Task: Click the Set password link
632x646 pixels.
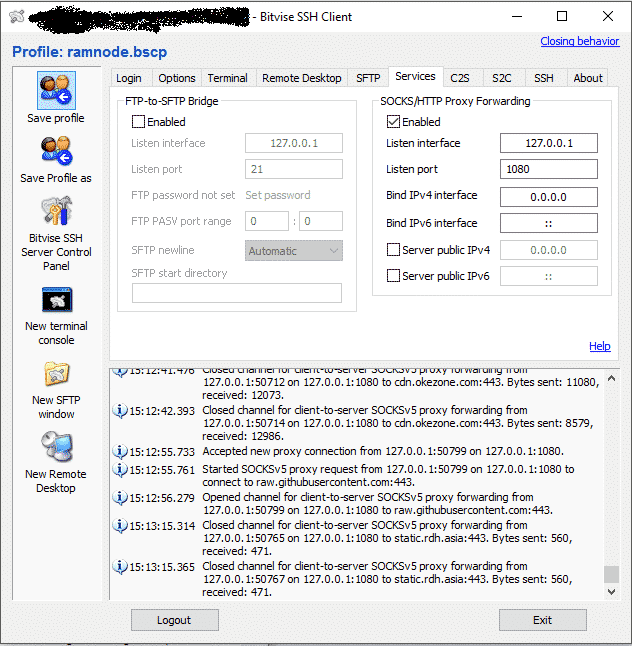Action: [x=278, y=195]
